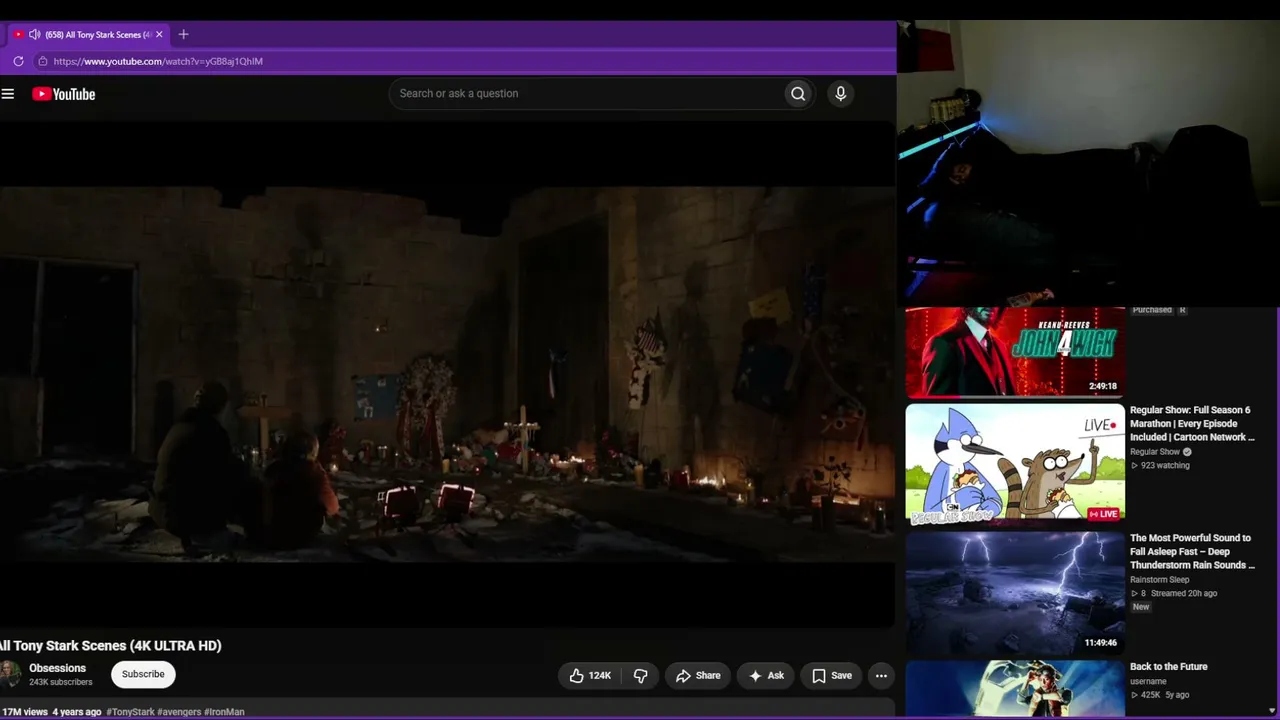Screen dimensions: 1280x720
Task: Visit the Regular Show channel link
Action: (x=1155, y=452)
